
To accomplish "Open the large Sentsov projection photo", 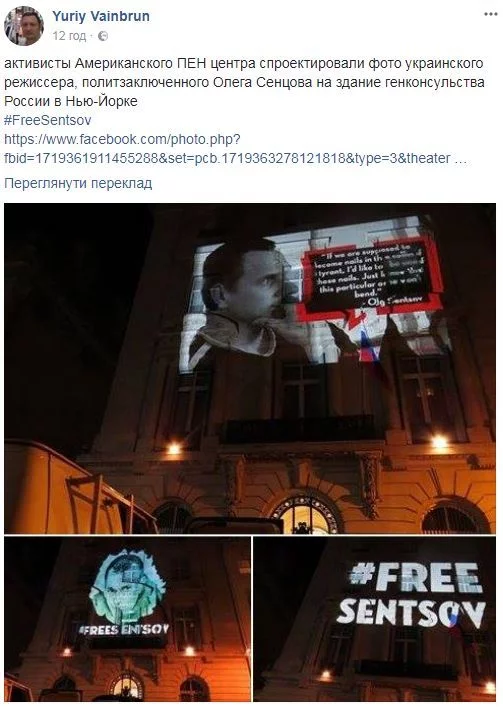I will click(250, 368).
